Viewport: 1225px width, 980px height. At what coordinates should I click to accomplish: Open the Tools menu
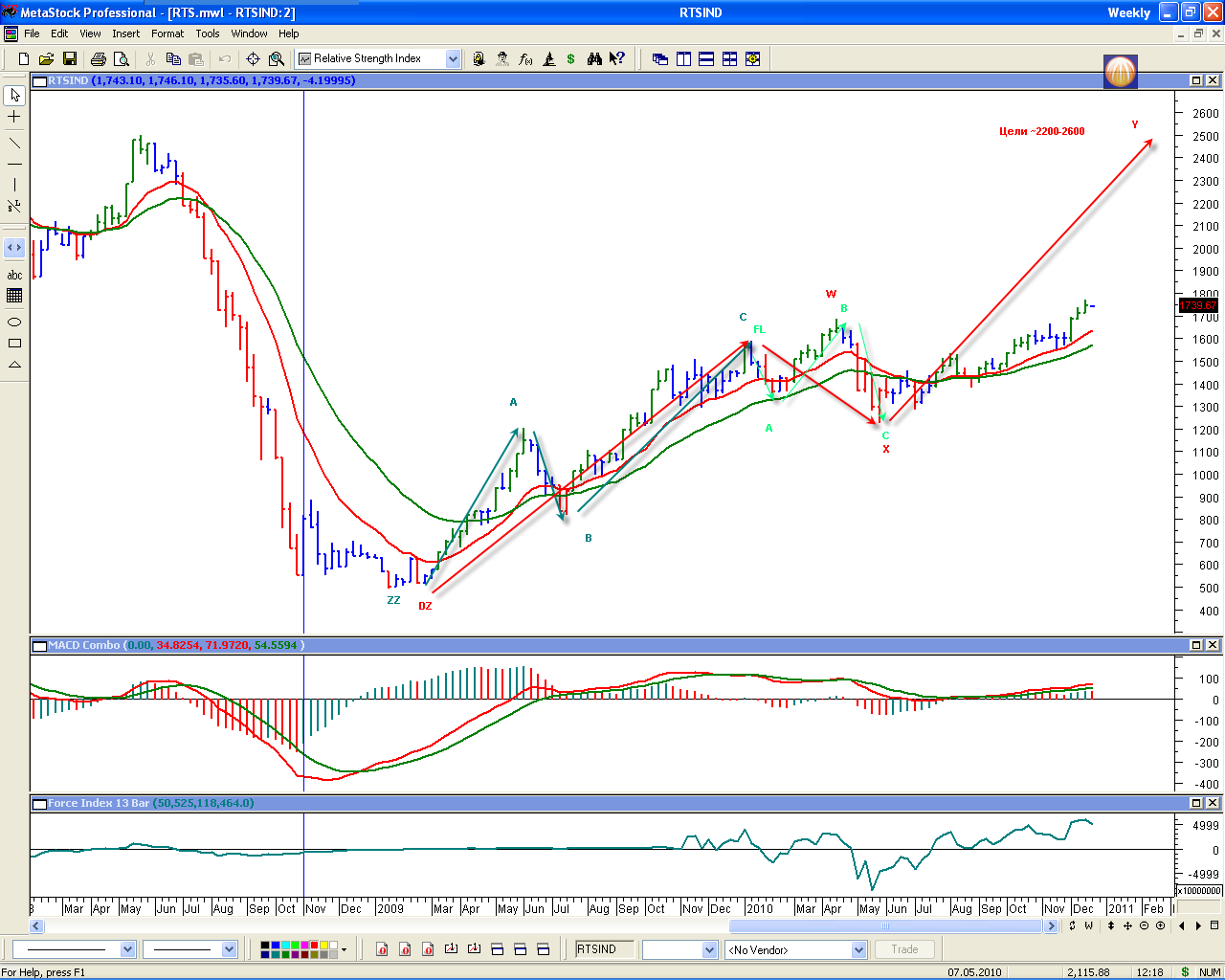207,33
